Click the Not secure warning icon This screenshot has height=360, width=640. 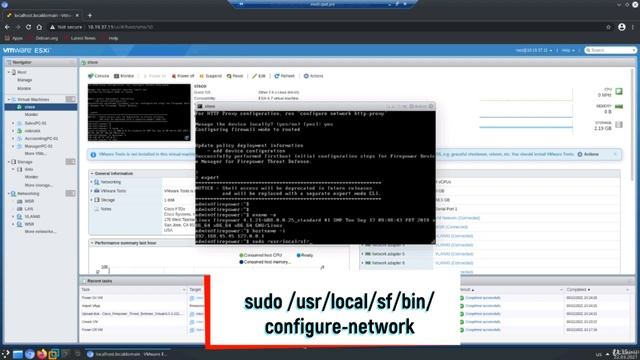tap(52, 27)
